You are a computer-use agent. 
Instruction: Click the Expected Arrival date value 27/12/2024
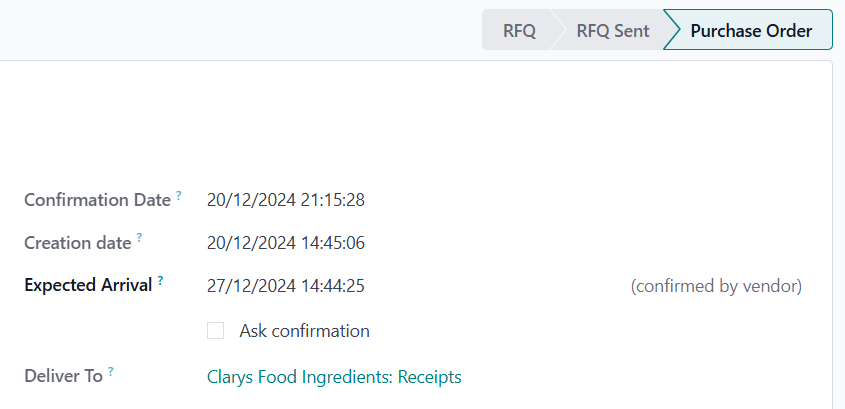coord(251,287)
